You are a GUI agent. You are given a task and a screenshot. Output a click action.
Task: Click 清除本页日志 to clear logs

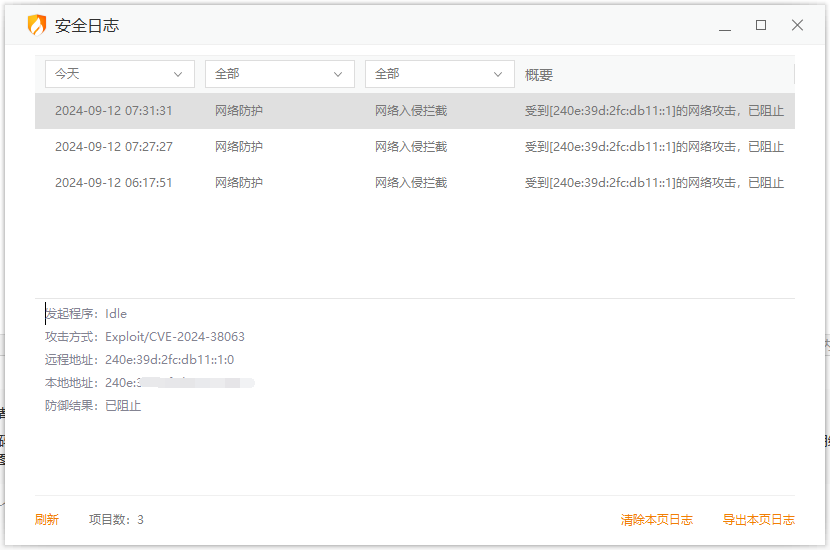click(657, 520)
